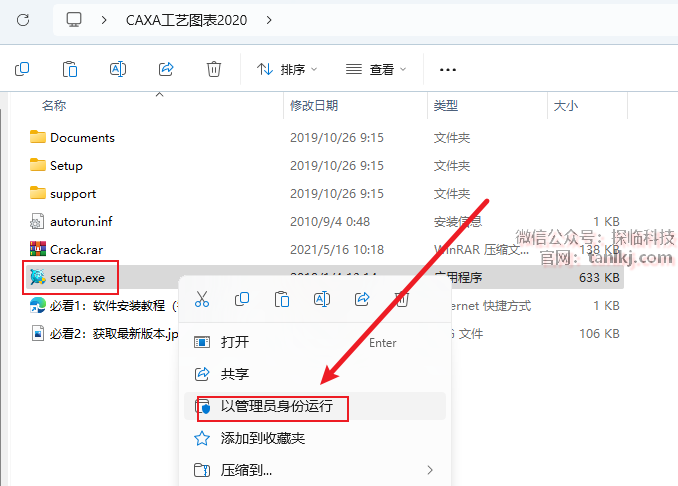Select the Documents folder
The width and height of the screenshot is (678, 486).
click(72, 137)
